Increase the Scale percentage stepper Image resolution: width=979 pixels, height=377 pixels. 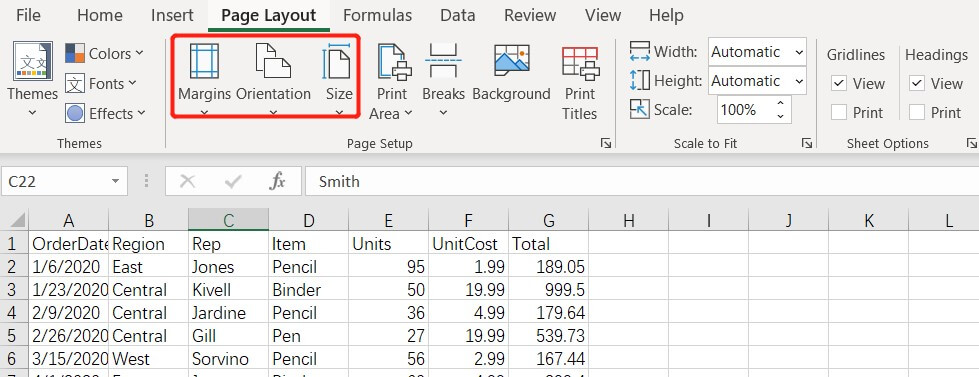click(x=780, y=104)
